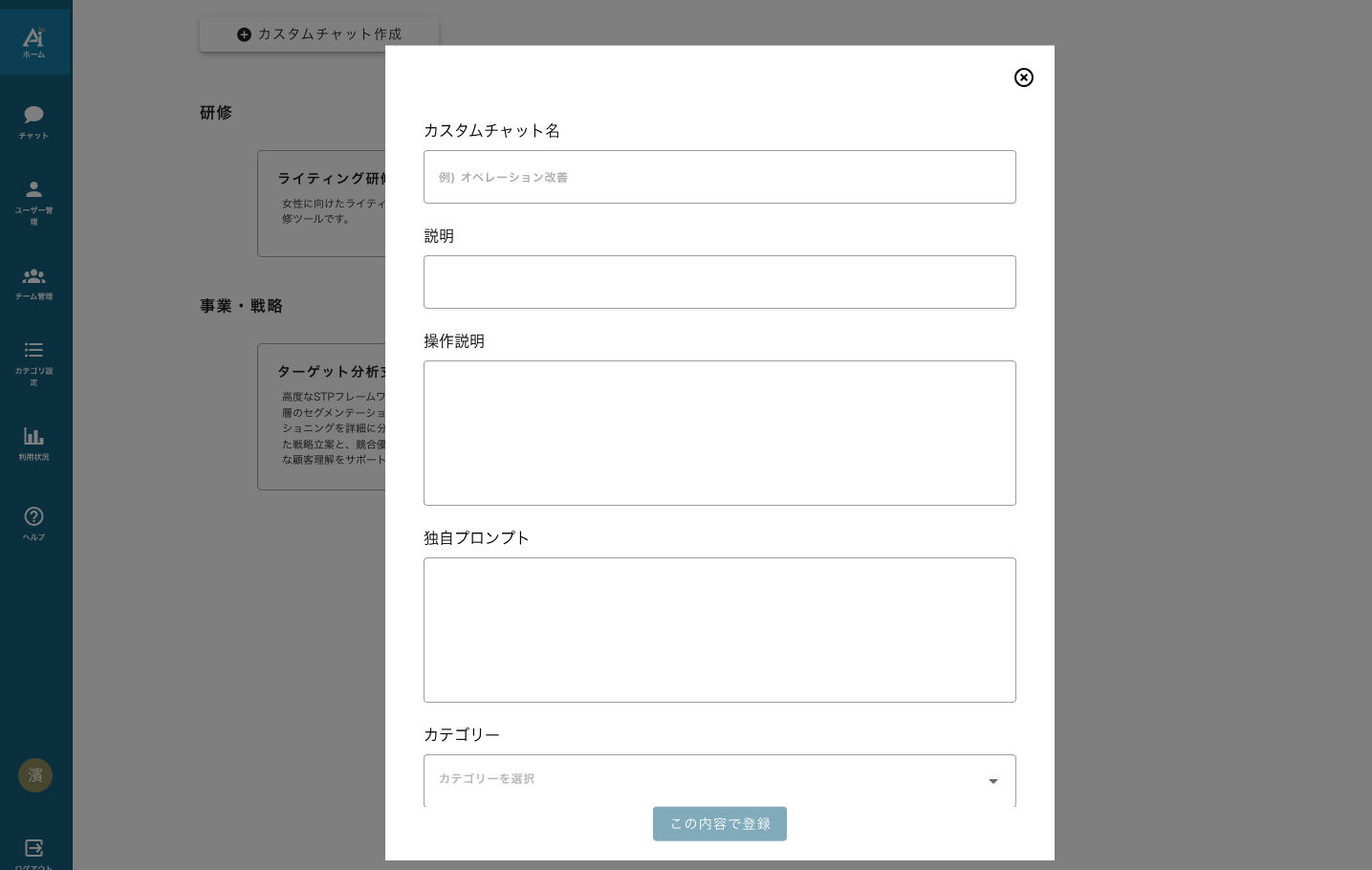Select the ターゲット分析 card

click(x=322, y=417)
